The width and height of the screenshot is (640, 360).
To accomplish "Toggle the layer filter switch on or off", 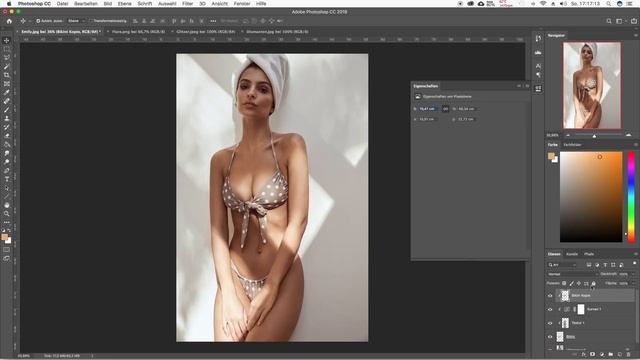I will pyautogui.click(x=634, y=264).
